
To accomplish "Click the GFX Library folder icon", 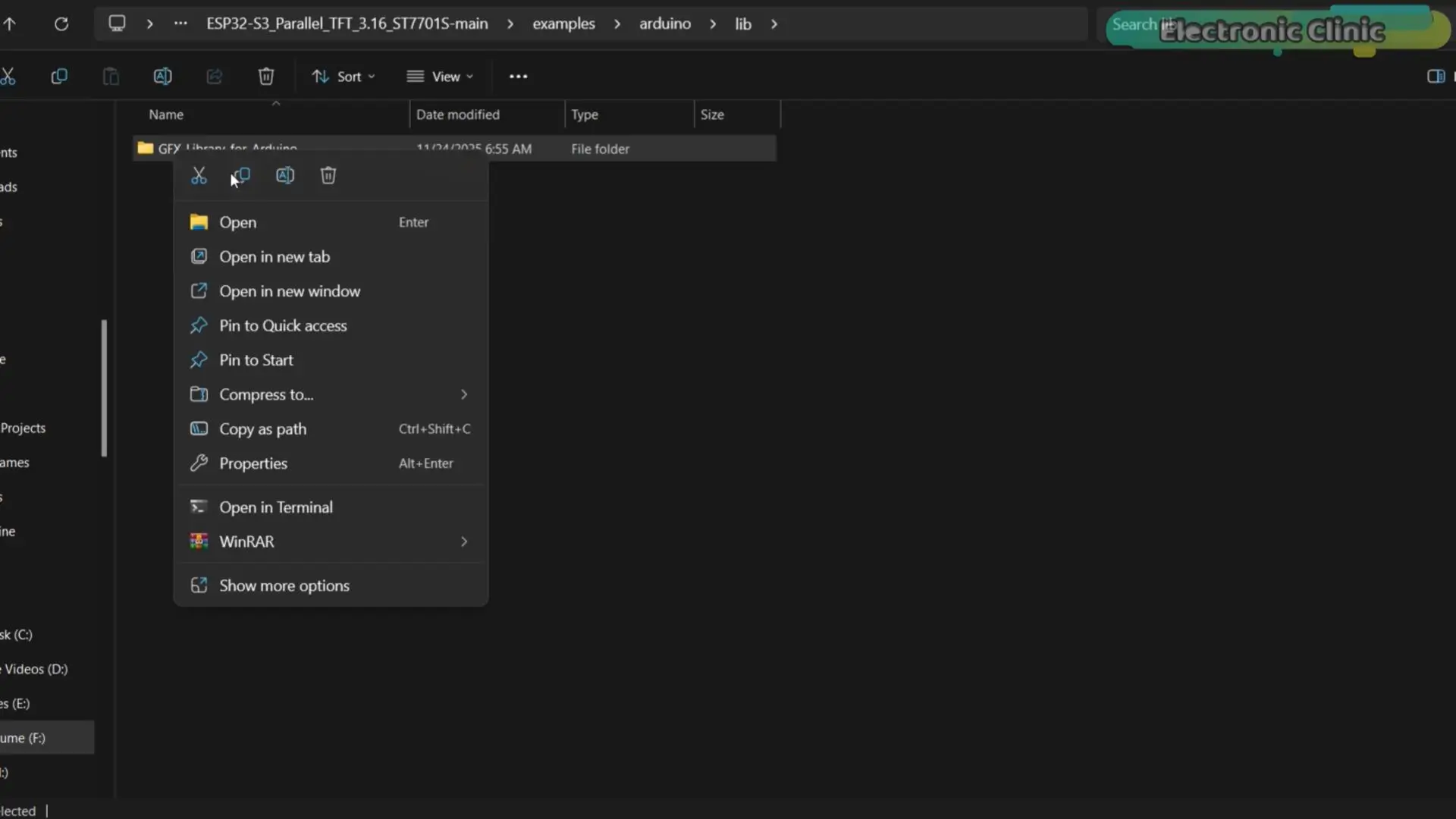I will [145, 148].
